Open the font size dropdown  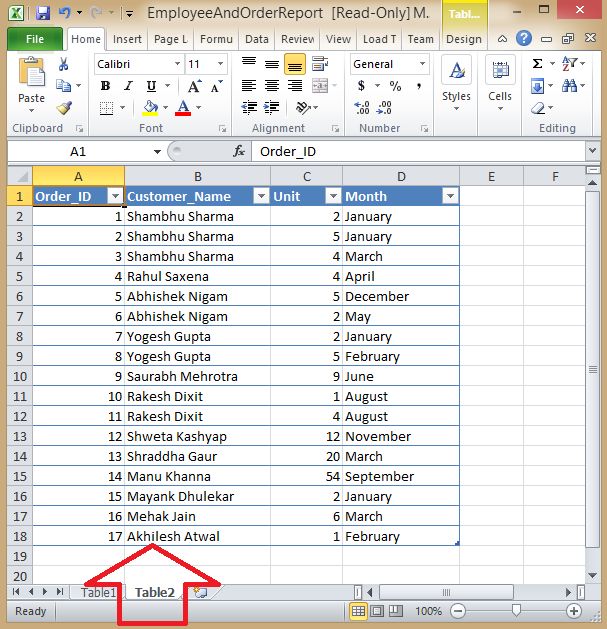(x=220, y=64)
